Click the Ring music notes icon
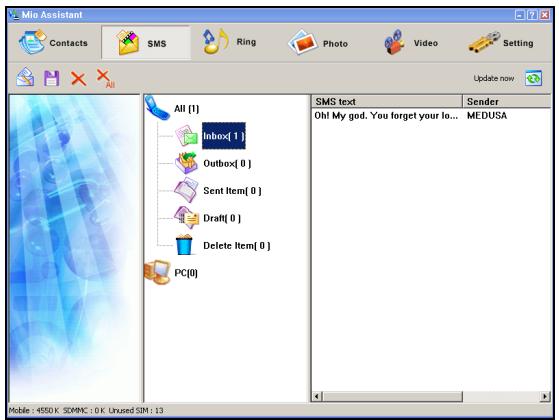Image resolution: width=559 pixels, height=420 pixels. (x=215, y=41)
